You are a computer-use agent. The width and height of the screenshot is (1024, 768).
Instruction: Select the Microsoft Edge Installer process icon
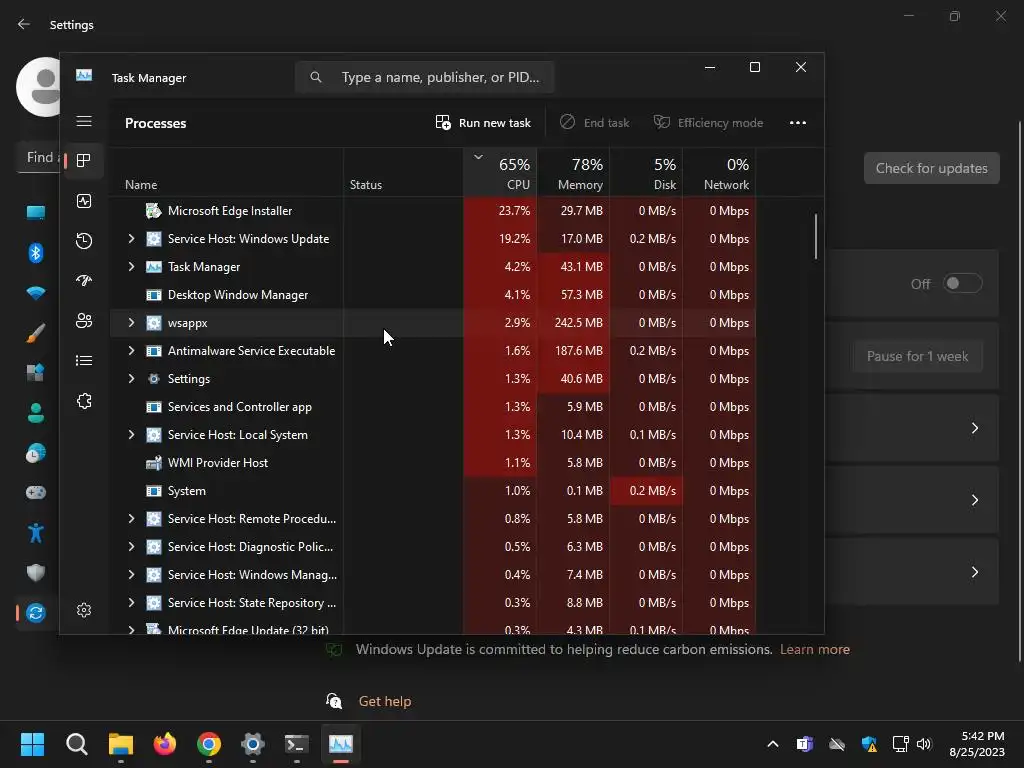[x=153, y=211]
